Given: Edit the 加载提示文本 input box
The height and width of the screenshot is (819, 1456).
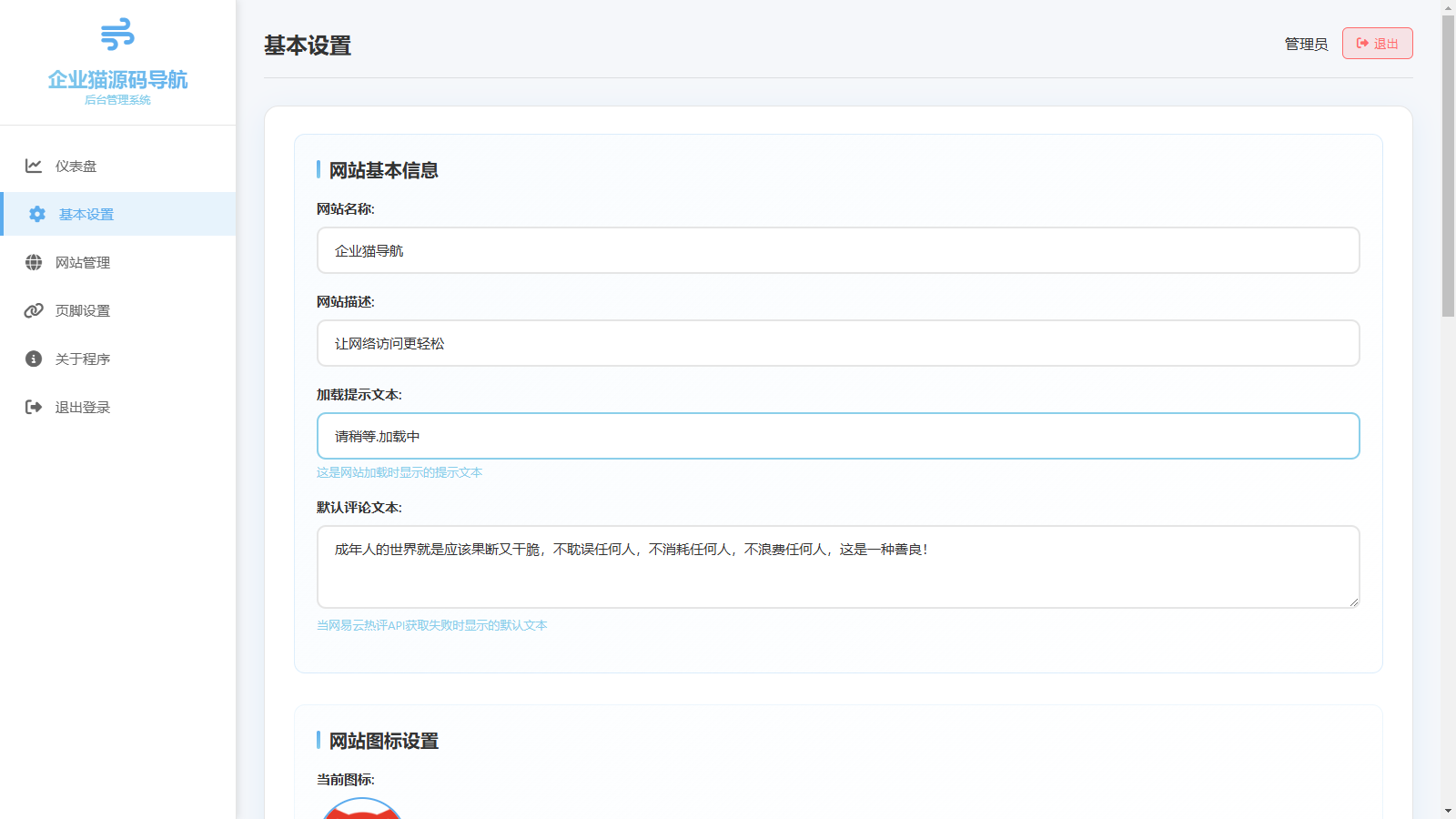Looking at the screenshot, I should [x=837, y=436].
